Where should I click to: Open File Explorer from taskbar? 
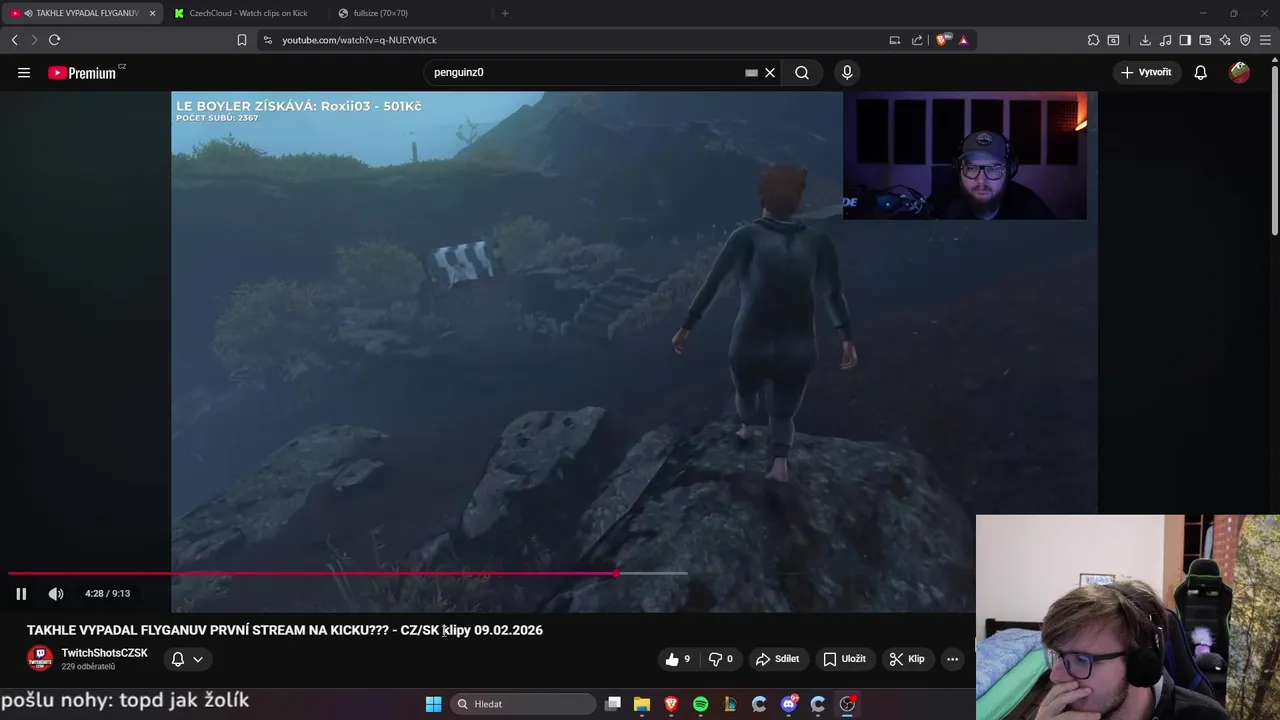[642, 704]
